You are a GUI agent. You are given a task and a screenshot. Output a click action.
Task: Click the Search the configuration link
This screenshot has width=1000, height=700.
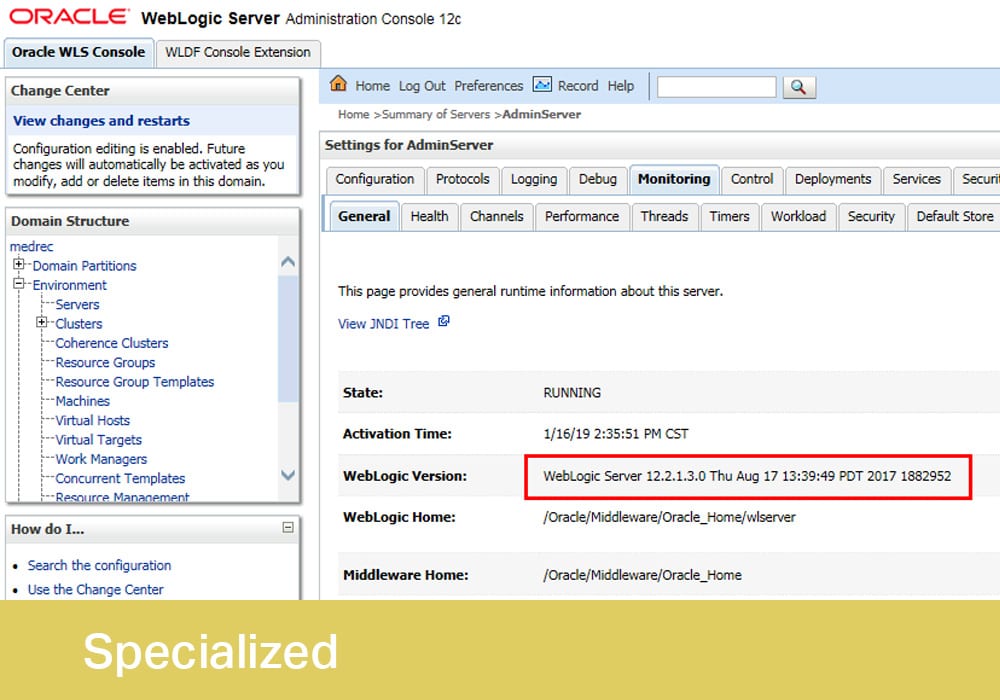(x=99, y=565)
